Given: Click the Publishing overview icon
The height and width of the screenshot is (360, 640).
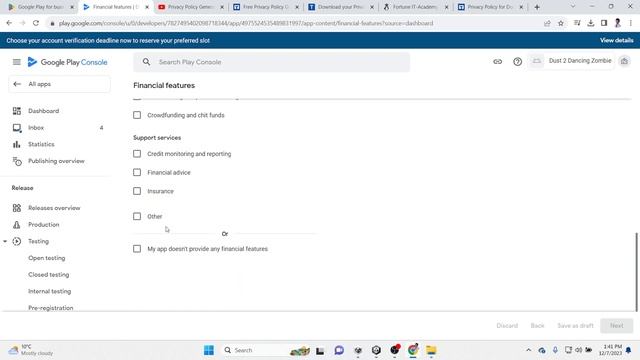Looking at the screenshot, I should 17,161.
